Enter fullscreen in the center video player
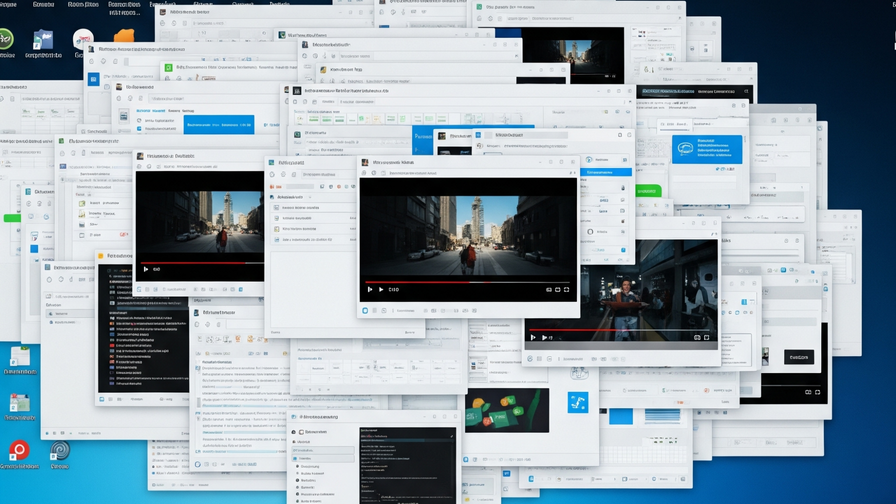The image size is (896, 504). tap(566, 290)
